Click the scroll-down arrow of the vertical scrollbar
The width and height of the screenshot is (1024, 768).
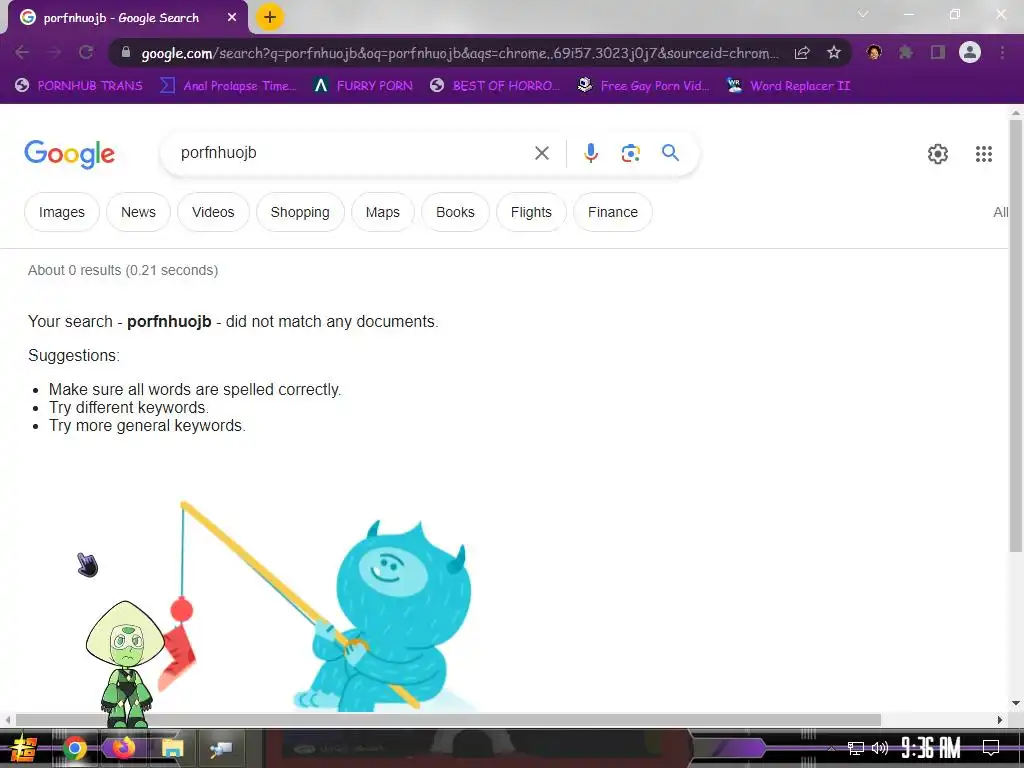pyautogui.click(x=1016, y=703)
